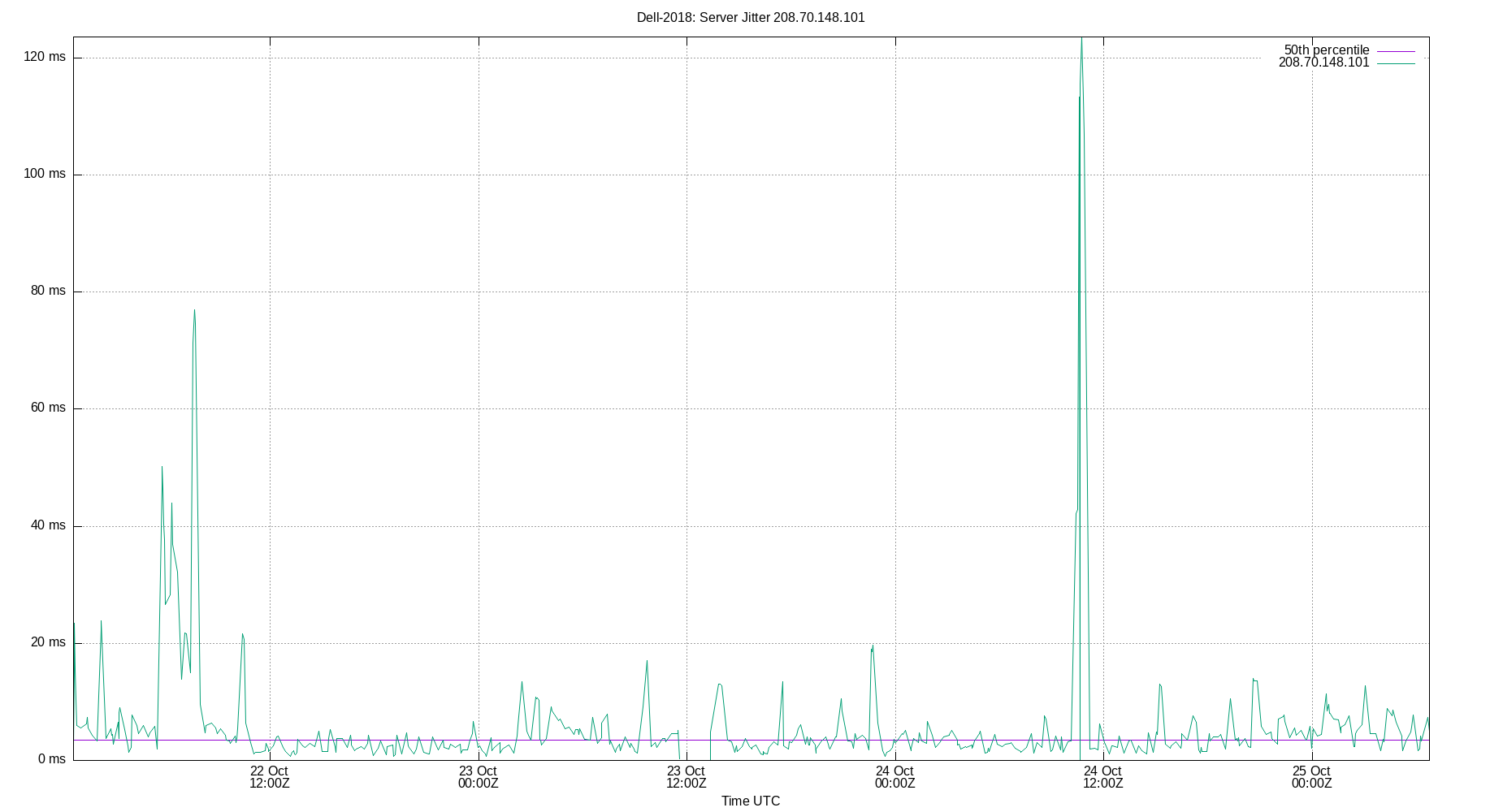Viewport: 1503px width, 812px height.
Task: Click the '25 Oct 00:00Z' time label
Action: point(1311,777)
